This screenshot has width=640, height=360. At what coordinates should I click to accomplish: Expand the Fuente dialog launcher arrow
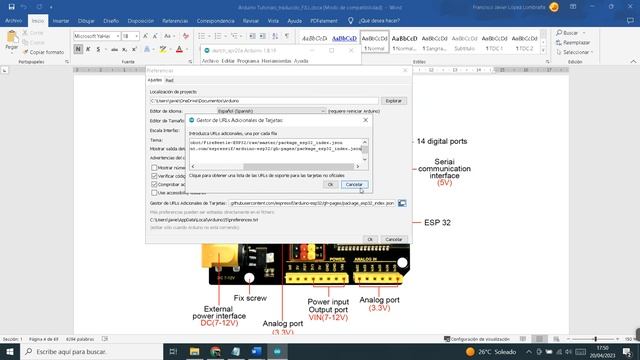point(190,62)
